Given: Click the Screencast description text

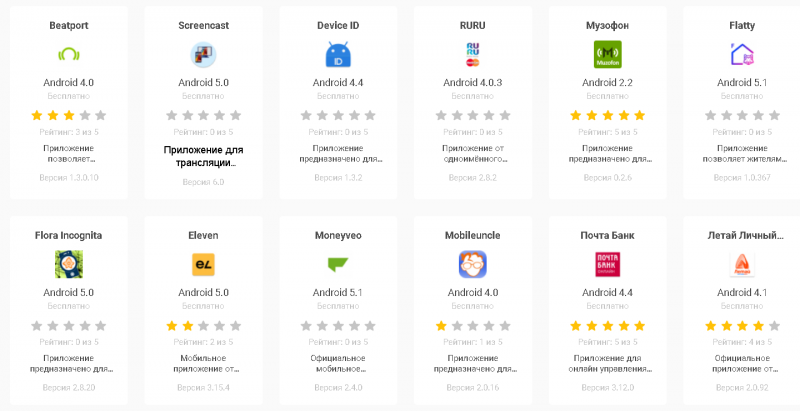Looking at the screenshot, I should [x=203, y=156].
